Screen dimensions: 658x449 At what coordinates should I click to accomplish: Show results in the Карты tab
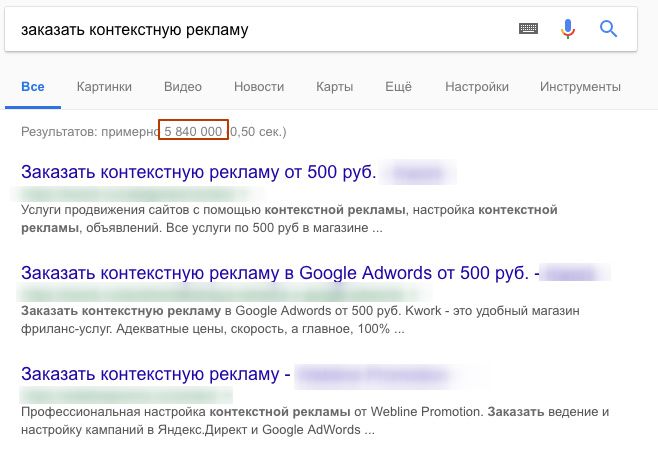pyautogui.click(x=334, y=87)
